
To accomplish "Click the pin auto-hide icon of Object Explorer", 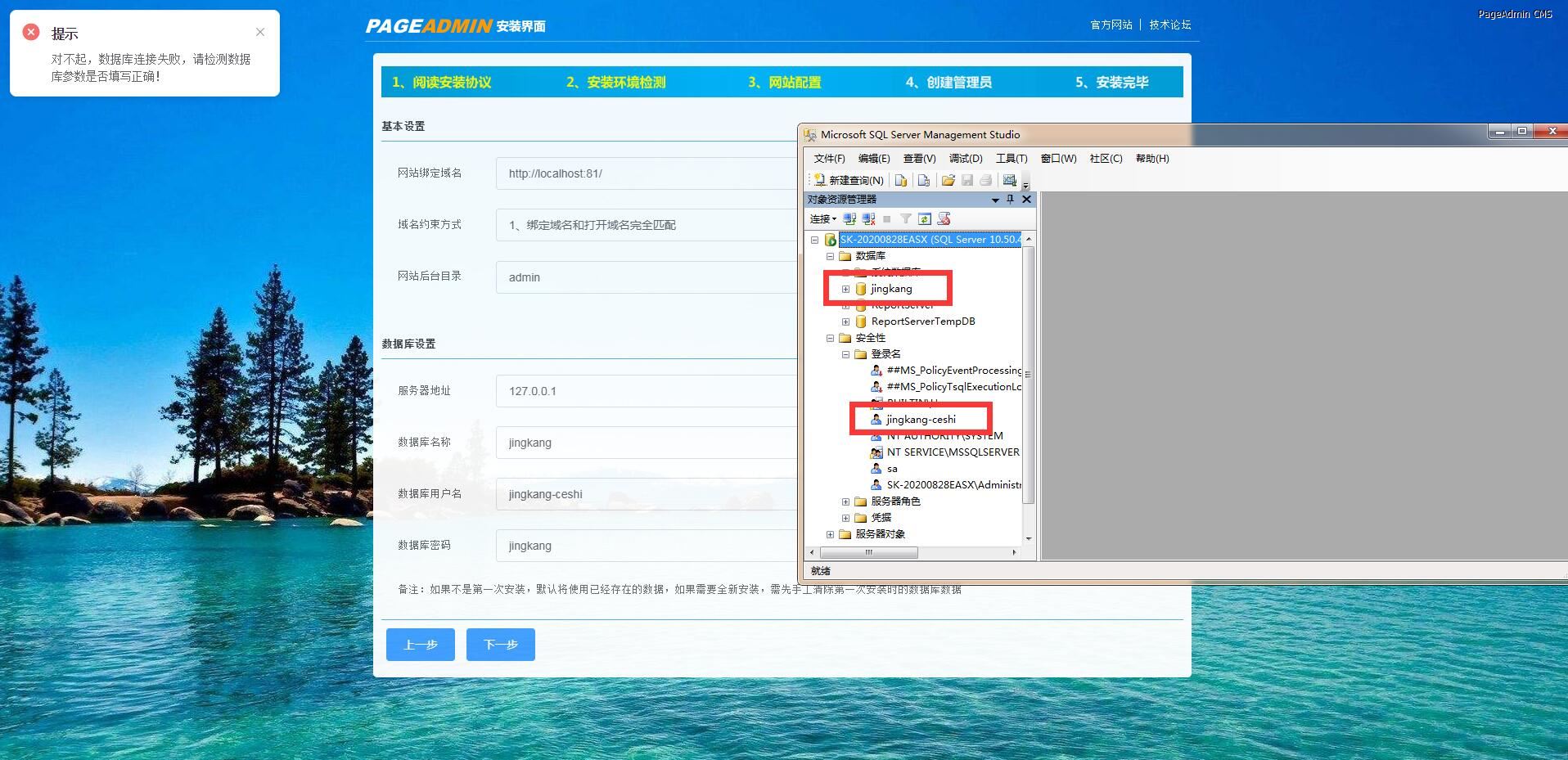I will coord(1010,199).
